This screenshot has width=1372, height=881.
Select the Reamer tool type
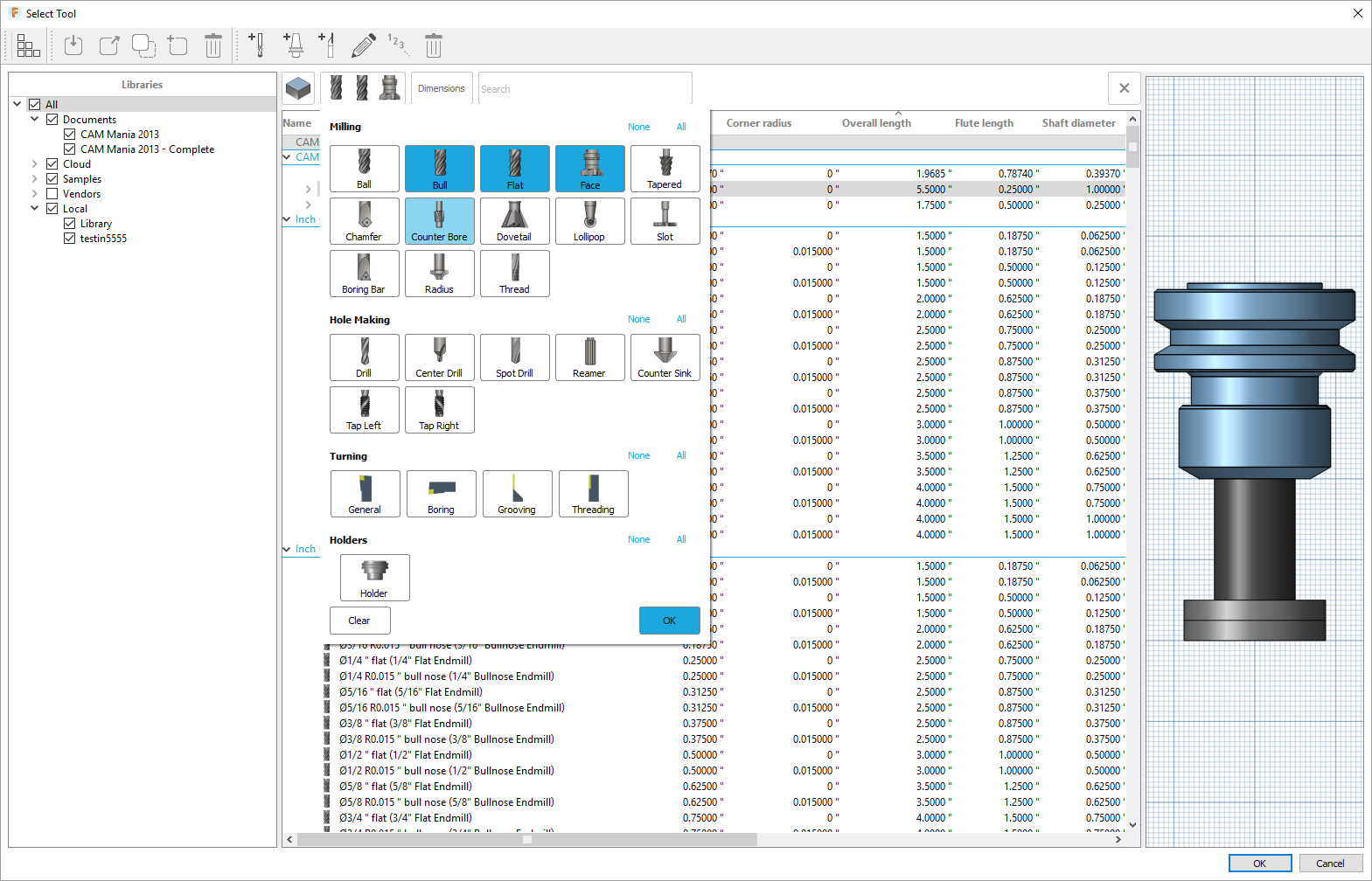tap(590, 357)
